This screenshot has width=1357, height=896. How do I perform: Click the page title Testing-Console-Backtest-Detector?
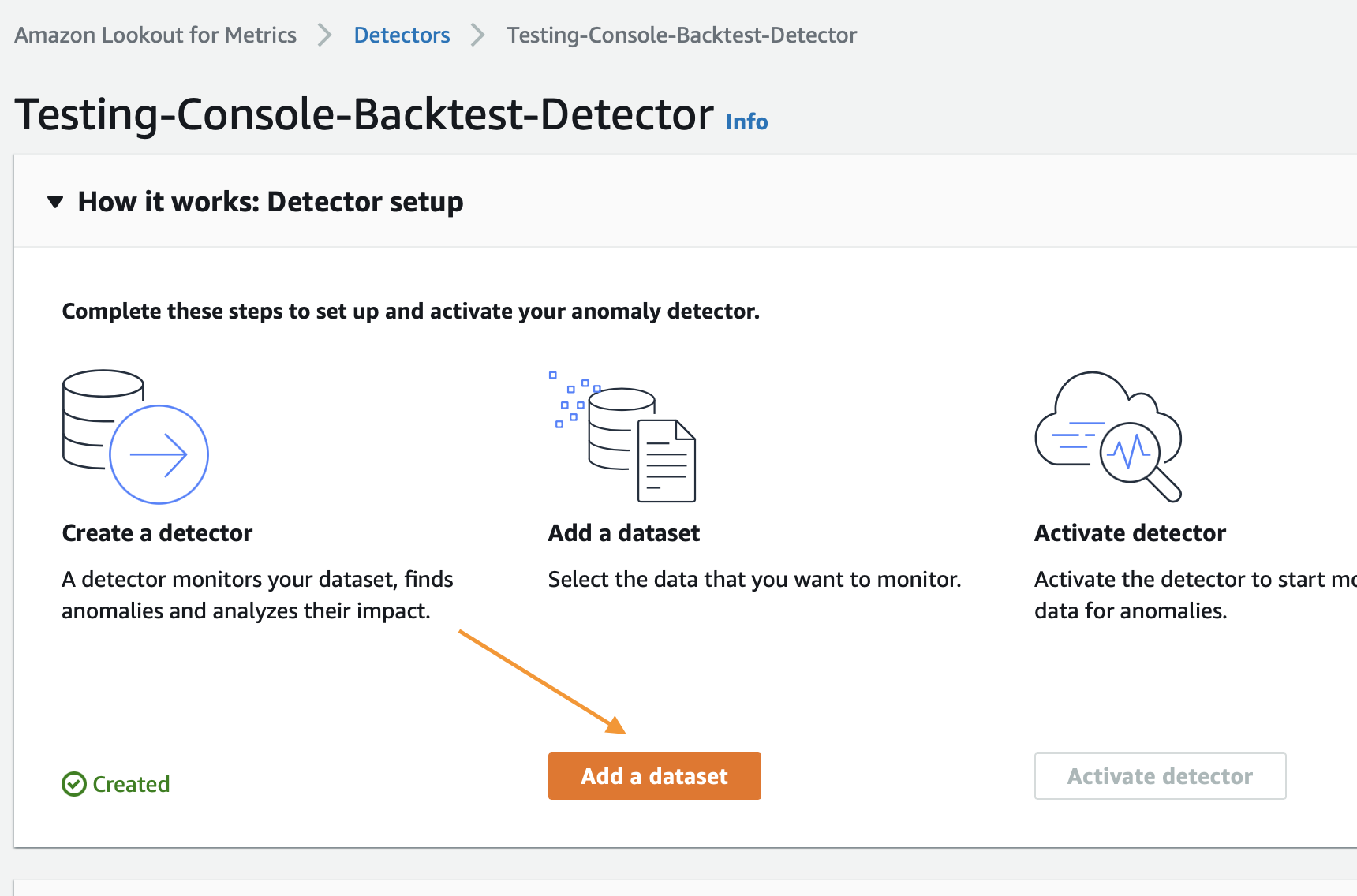coord(364,114)
